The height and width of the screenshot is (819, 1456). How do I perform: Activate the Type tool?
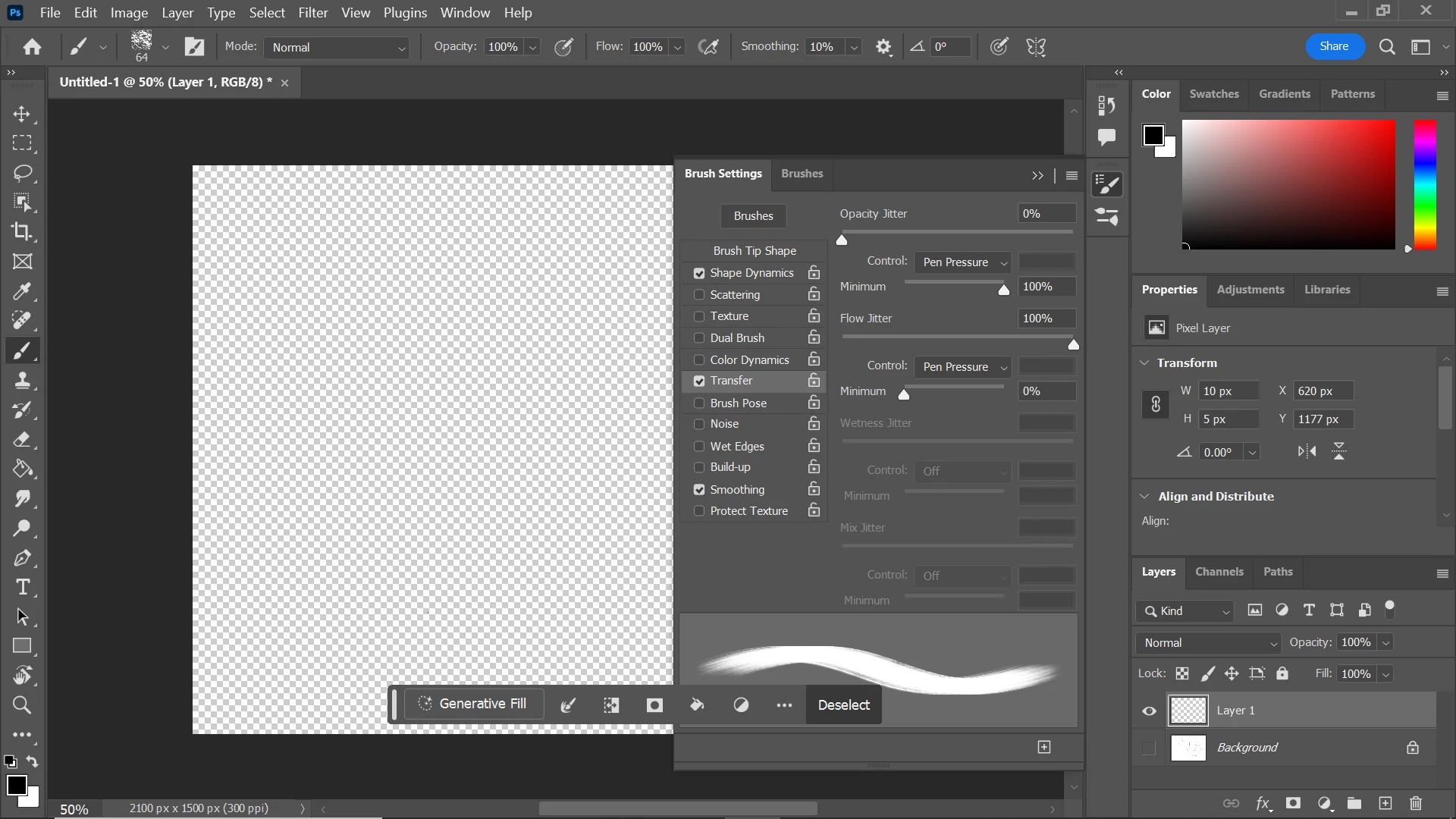(22, 588)
